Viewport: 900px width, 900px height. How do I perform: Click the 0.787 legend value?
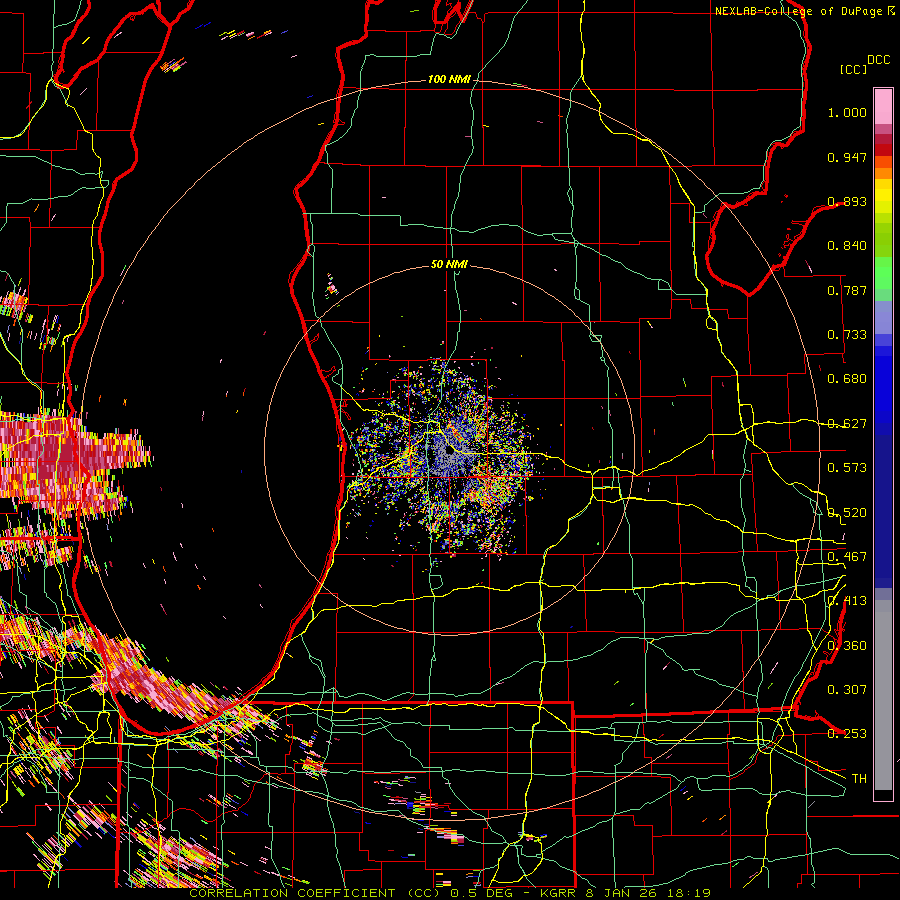click(847, 290)
